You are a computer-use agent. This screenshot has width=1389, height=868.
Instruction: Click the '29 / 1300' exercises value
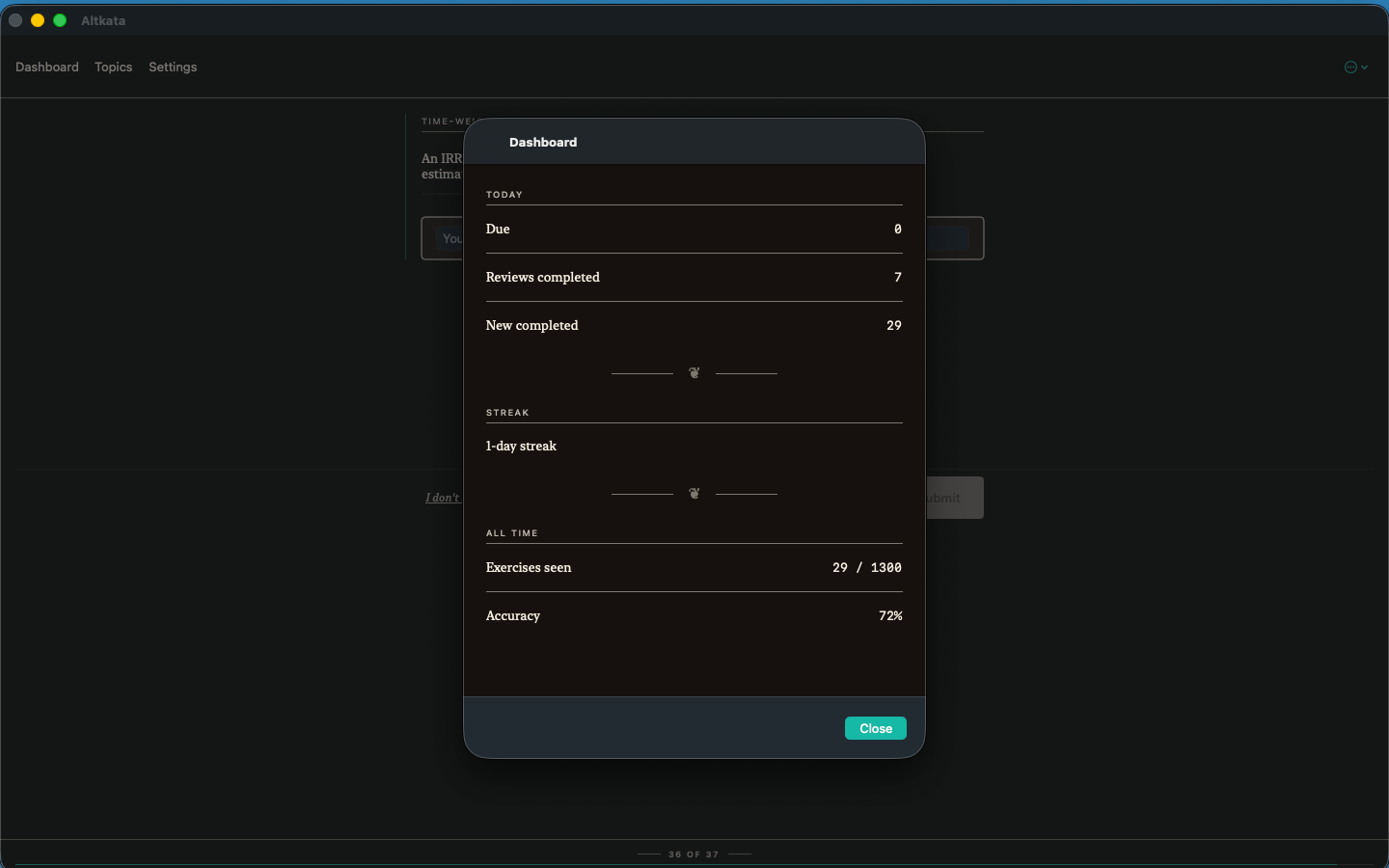[x=867, y=567]
